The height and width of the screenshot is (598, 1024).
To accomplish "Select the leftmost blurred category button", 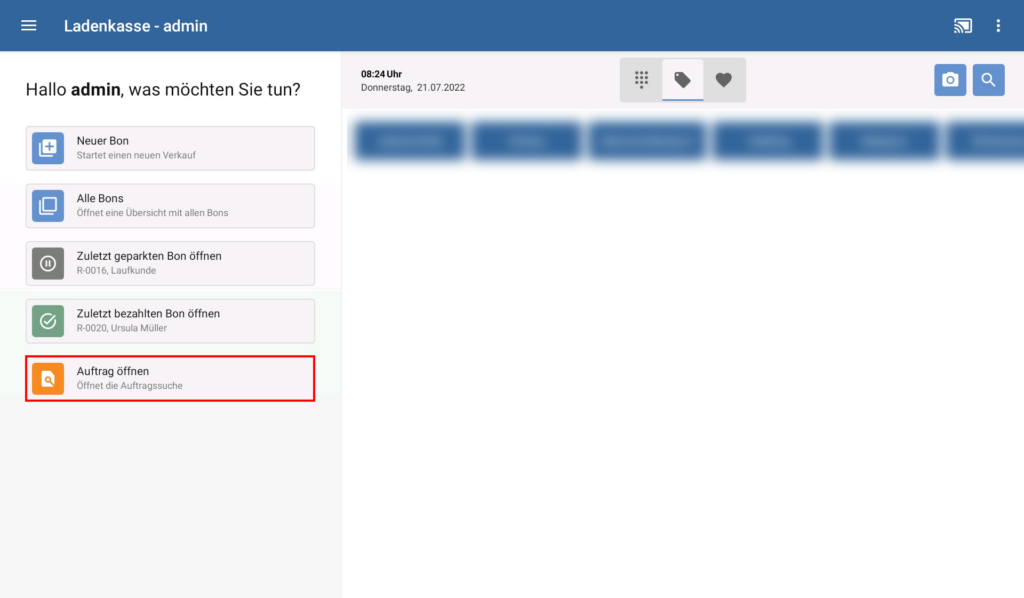I will click(410, 141).
